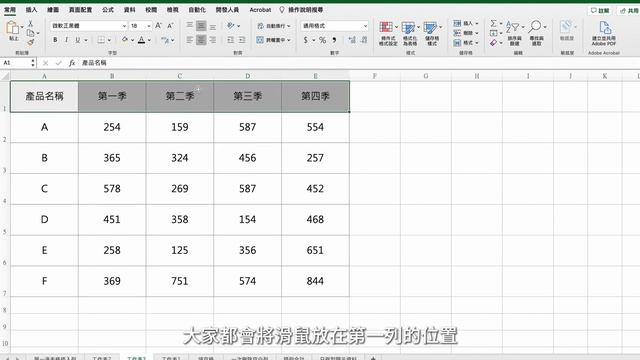
Task: Toggle bold formatting
Action: [x=55, y=40]
